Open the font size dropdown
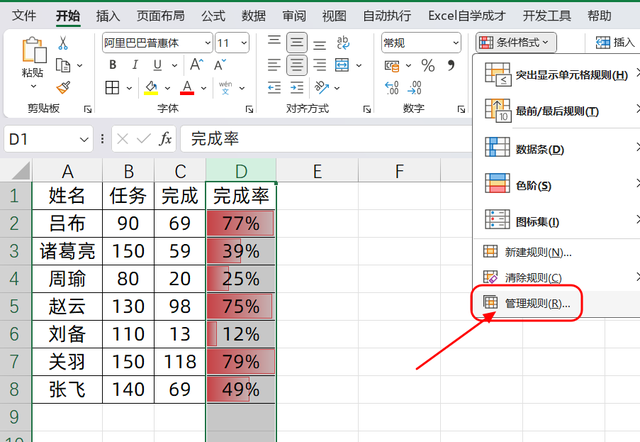Image resolution: width=640 pixels, height=442 pixels. tap(244, 43)
